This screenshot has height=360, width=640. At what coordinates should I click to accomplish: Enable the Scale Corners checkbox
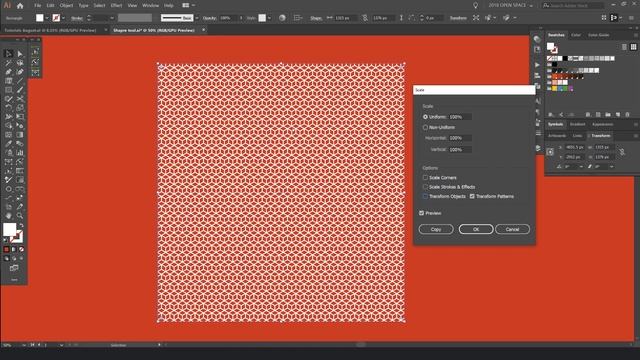(425, 178)
